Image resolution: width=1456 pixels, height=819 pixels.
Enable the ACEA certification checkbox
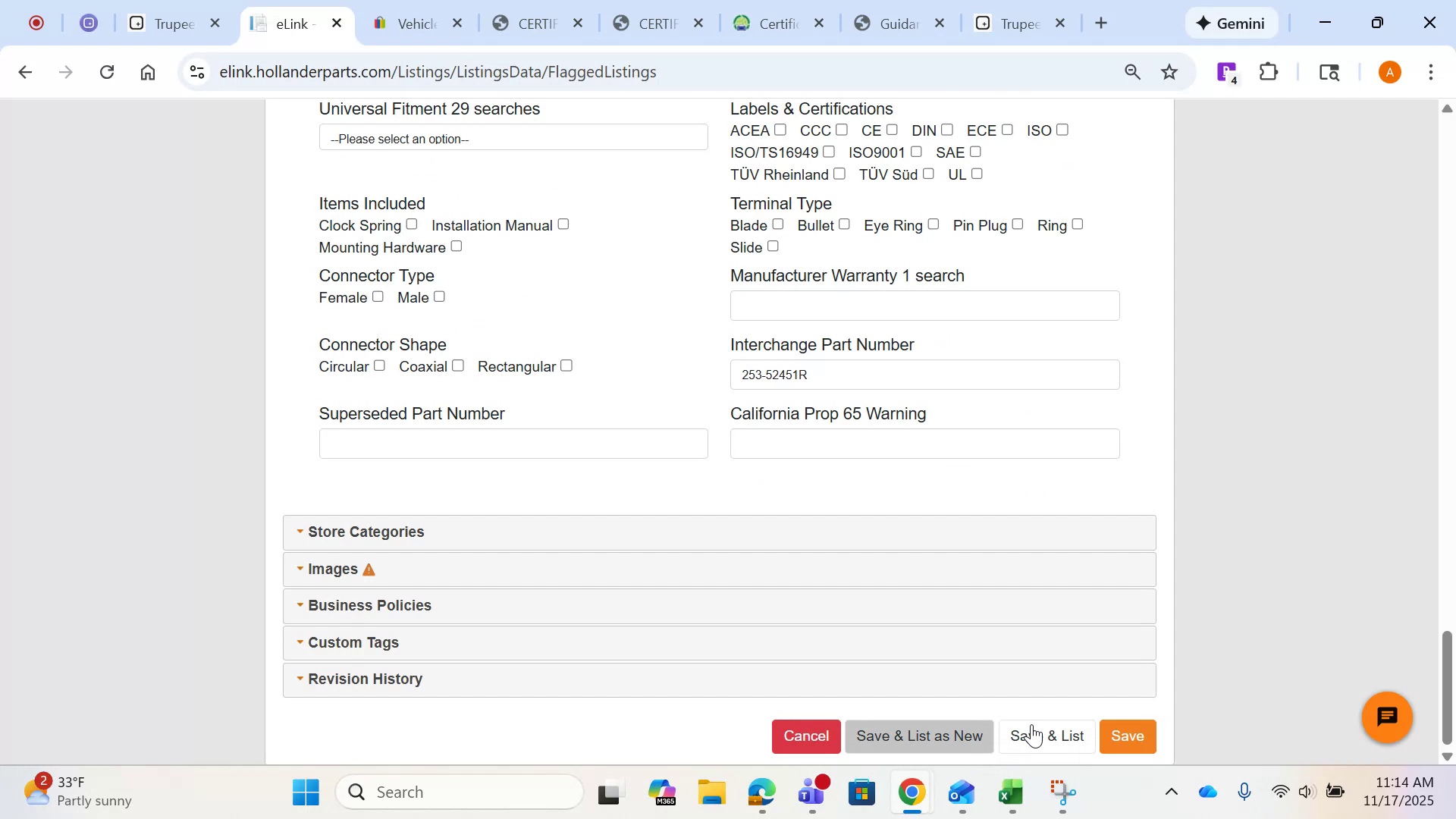(780, 130)
